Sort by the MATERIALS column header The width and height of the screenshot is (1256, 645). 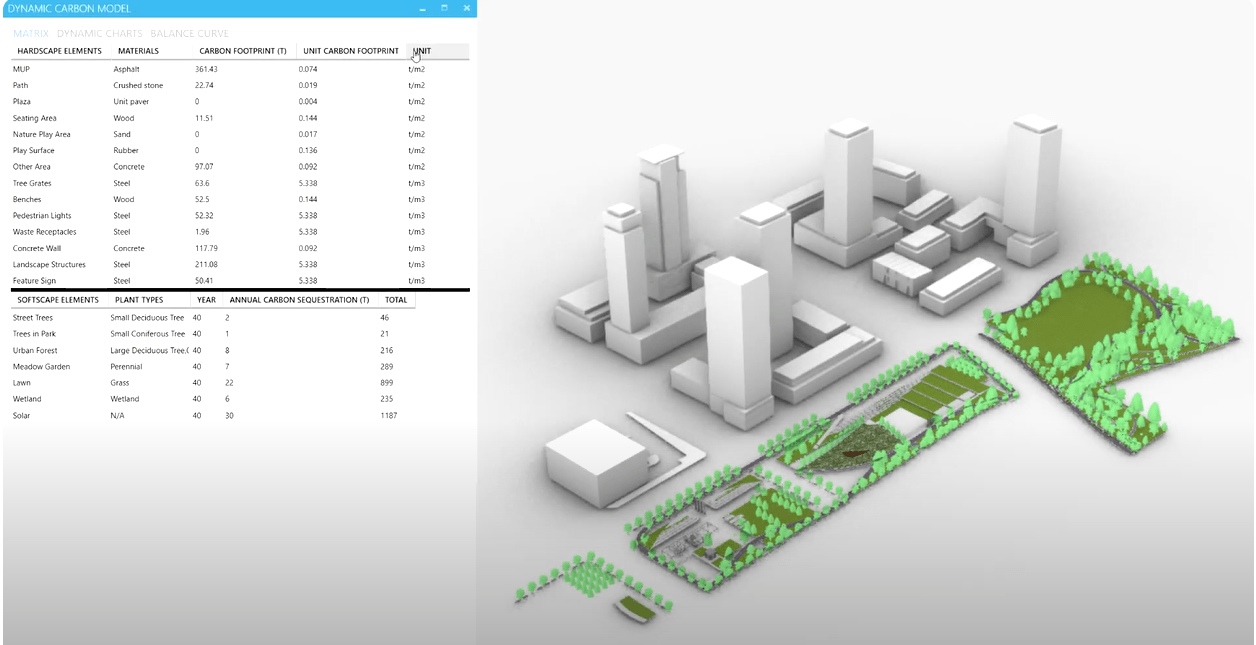[x=138, y=51]
